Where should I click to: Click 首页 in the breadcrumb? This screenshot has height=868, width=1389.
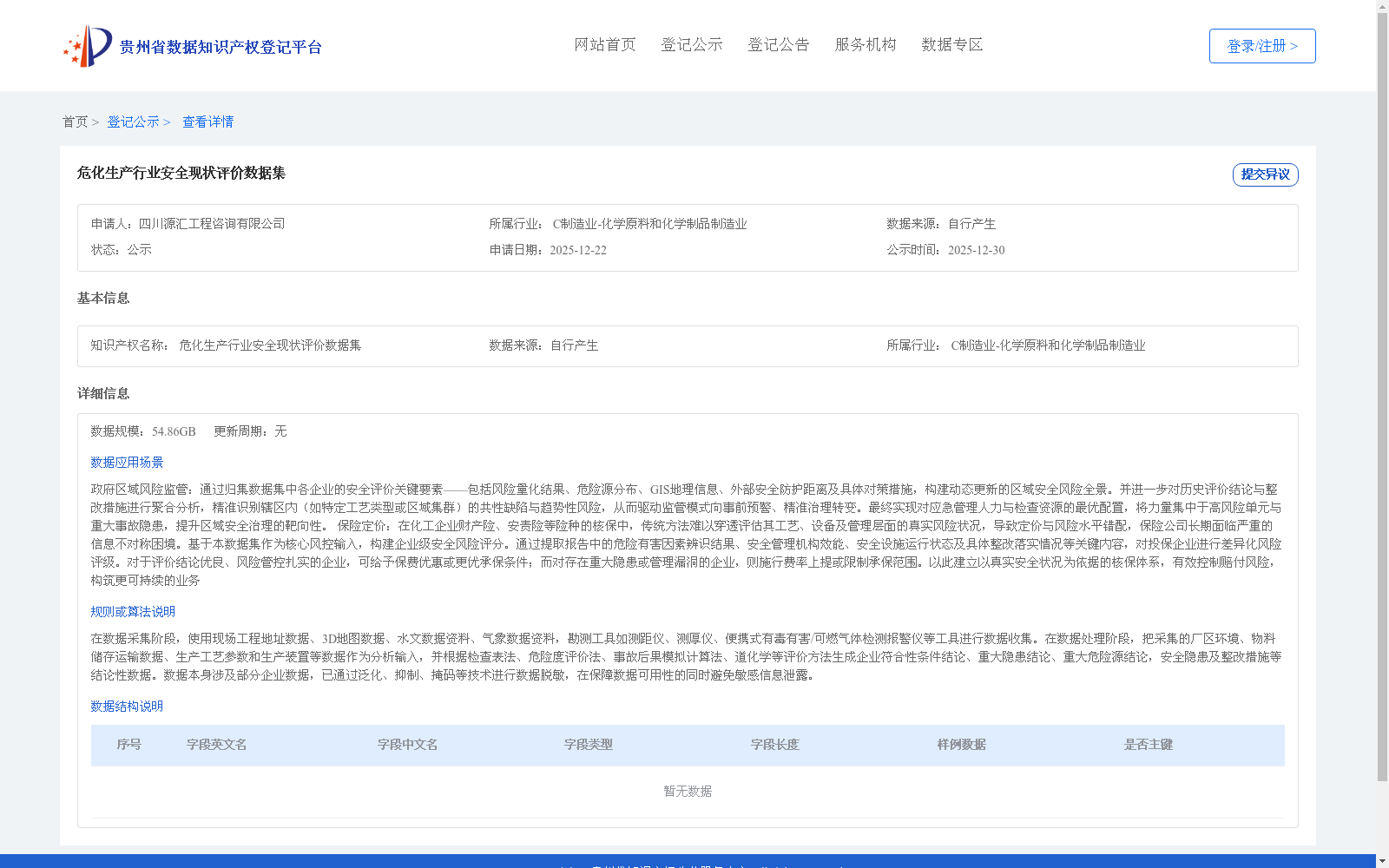pos(75,122)
